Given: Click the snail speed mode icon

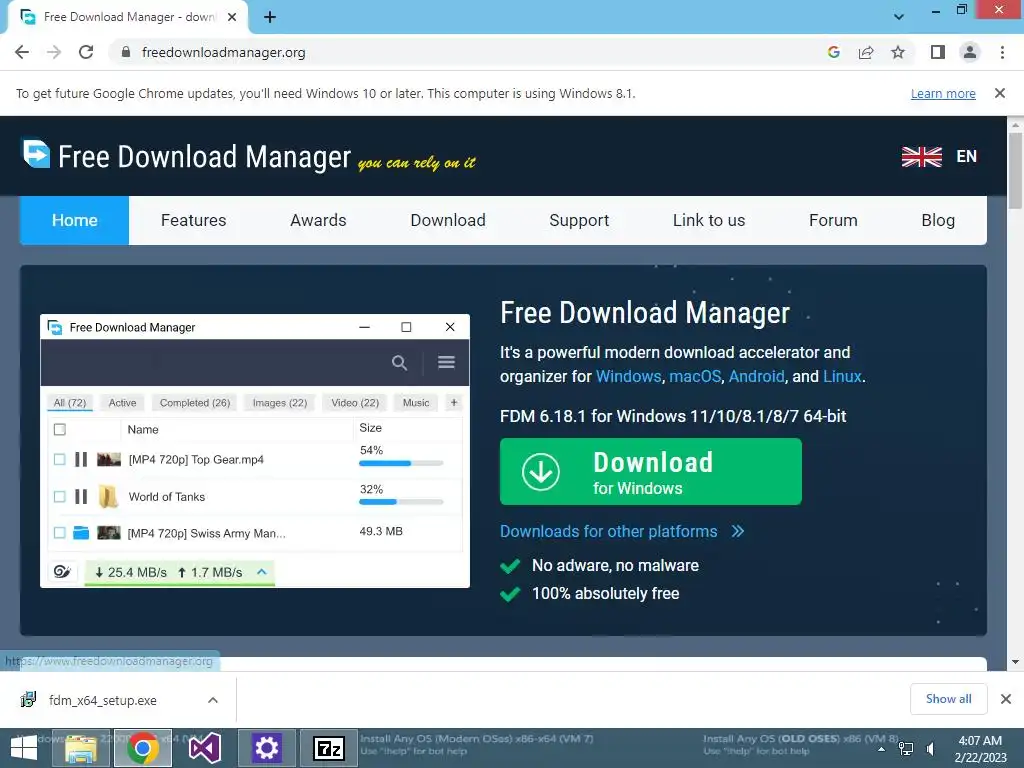Looking at the screenshot, I should pos(62,572).
